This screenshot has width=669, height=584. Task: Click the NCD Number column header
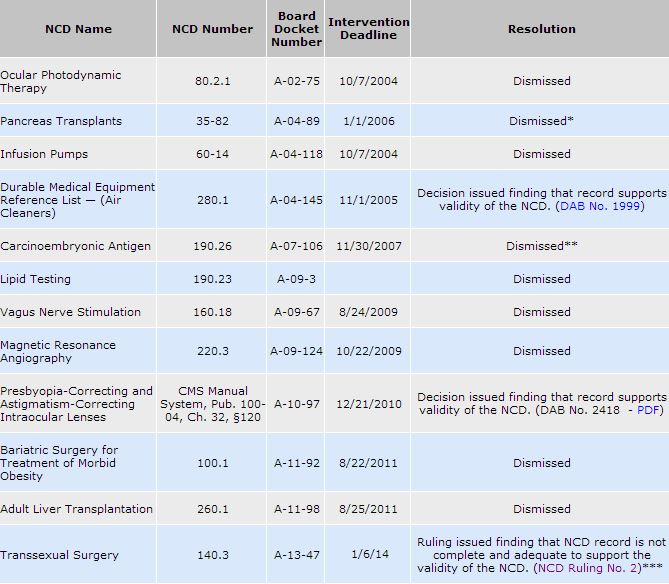point(212,29)
